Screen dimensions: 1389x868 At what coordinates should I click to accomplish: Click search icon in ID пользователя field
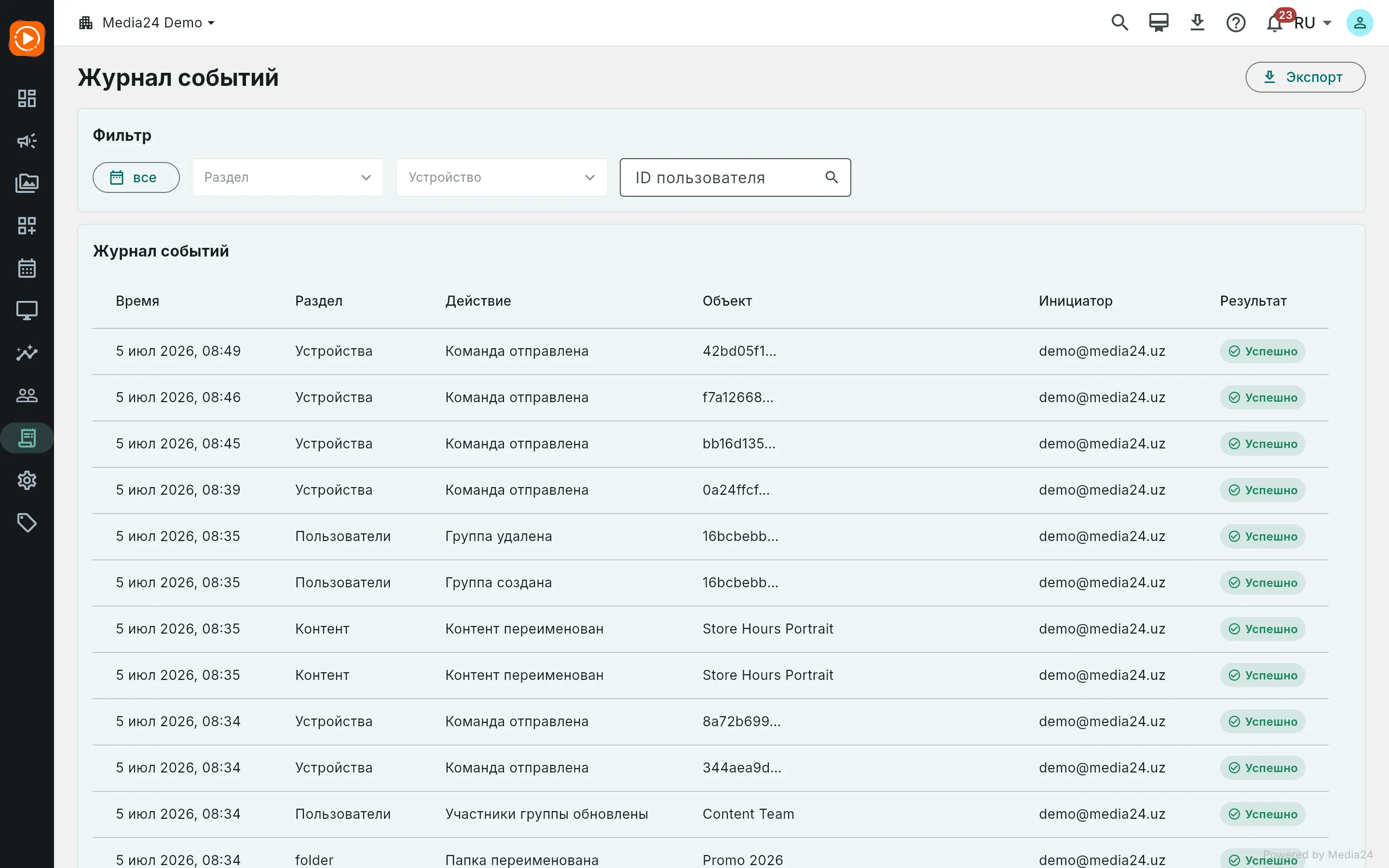click(x=831, y=177)
